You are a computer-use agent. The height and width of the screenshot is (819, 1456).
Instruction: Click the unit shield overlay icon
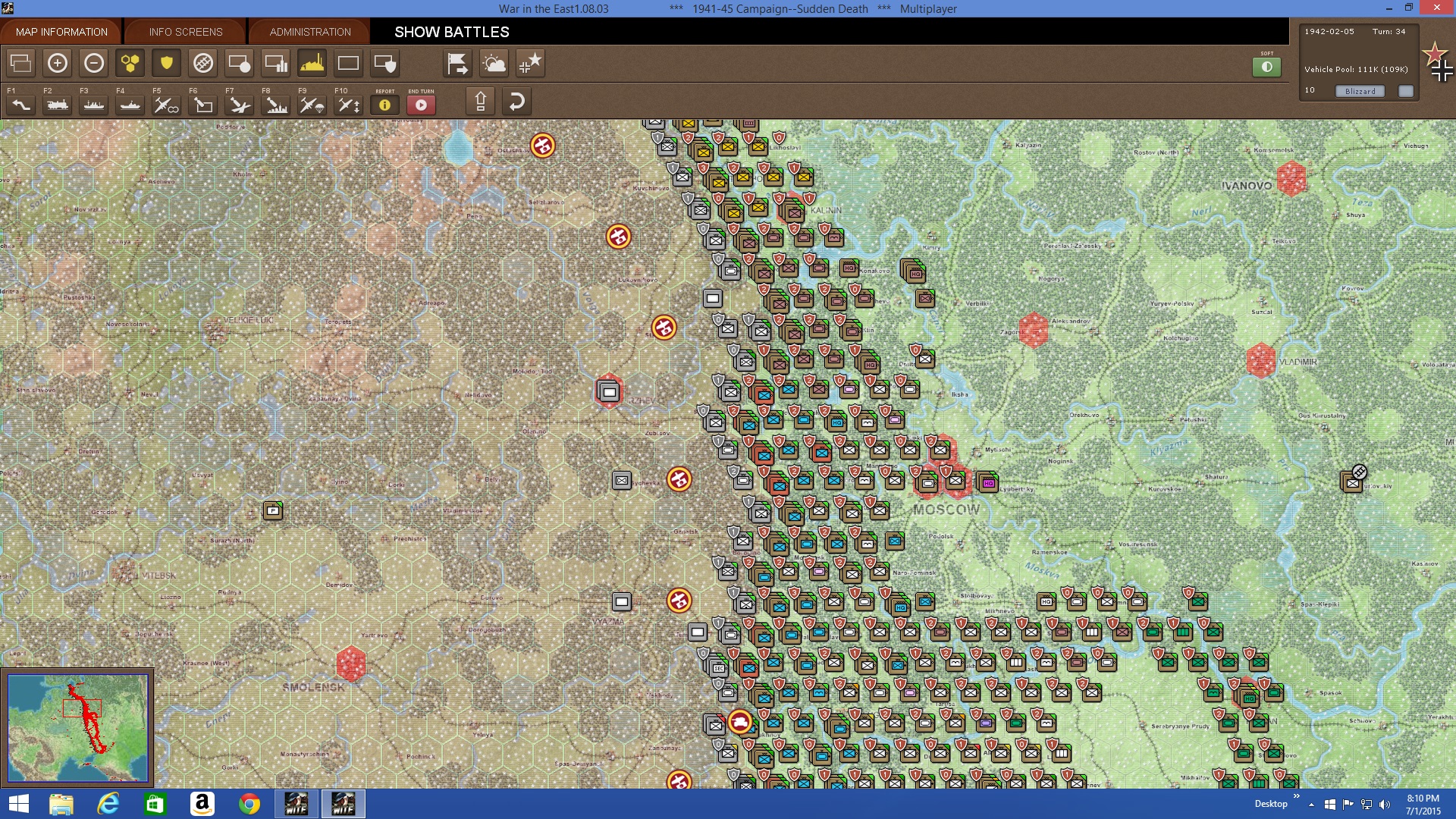pyautogui.click(x=385, y=63)
